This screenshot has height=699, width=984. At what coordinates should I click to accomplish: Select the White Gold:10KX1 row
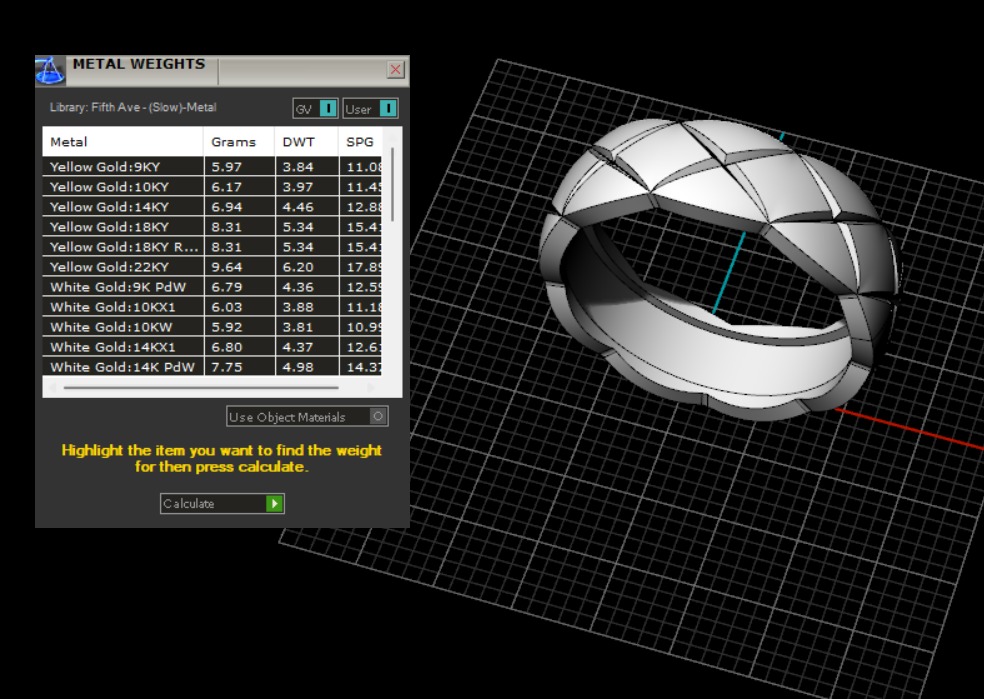212,307
